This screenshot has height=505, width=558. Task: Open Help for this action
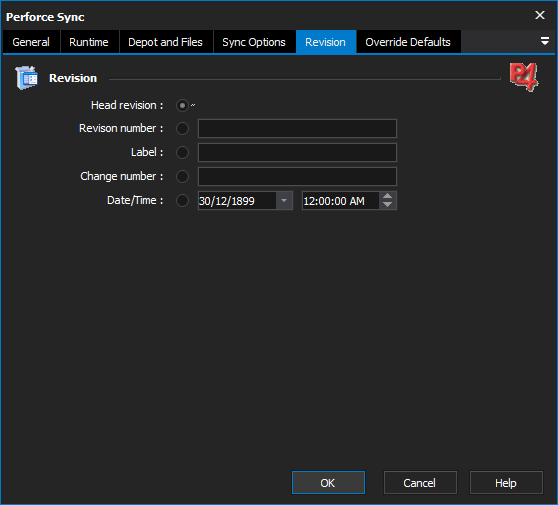(506, 483)
